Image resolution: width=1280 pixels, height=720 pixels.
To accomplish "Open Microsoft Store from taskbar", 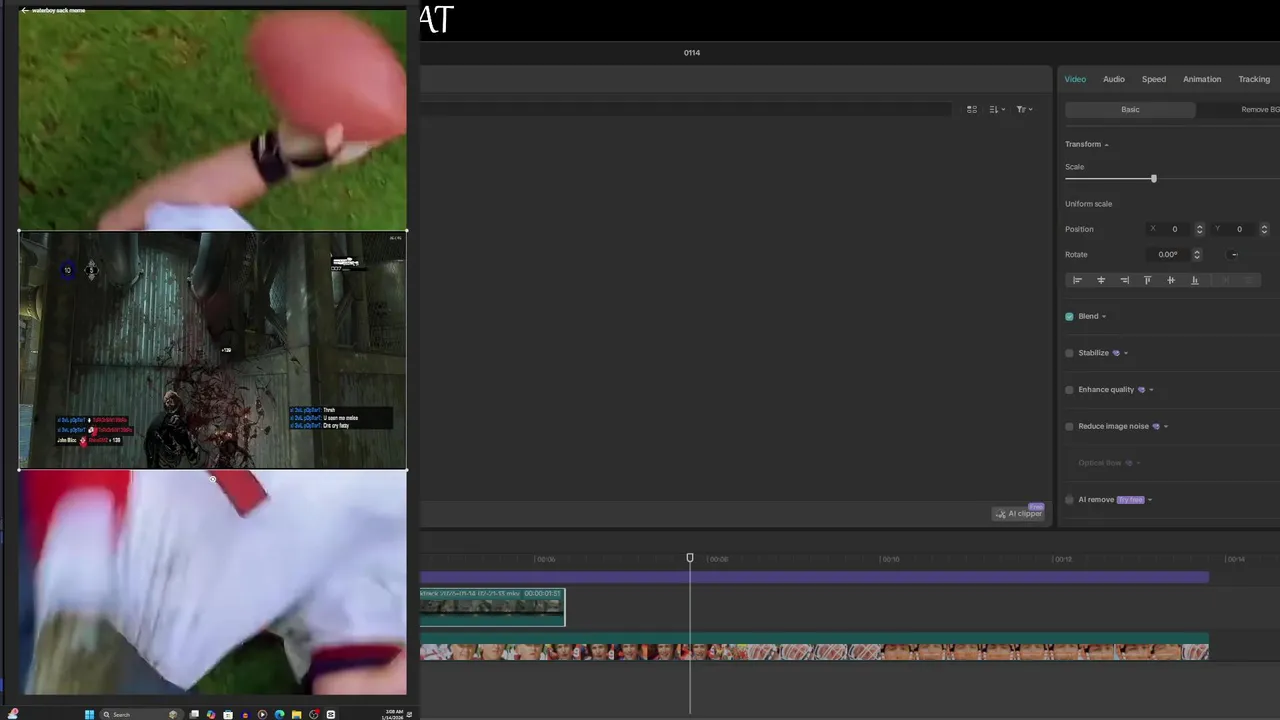I will click(228, 714).
